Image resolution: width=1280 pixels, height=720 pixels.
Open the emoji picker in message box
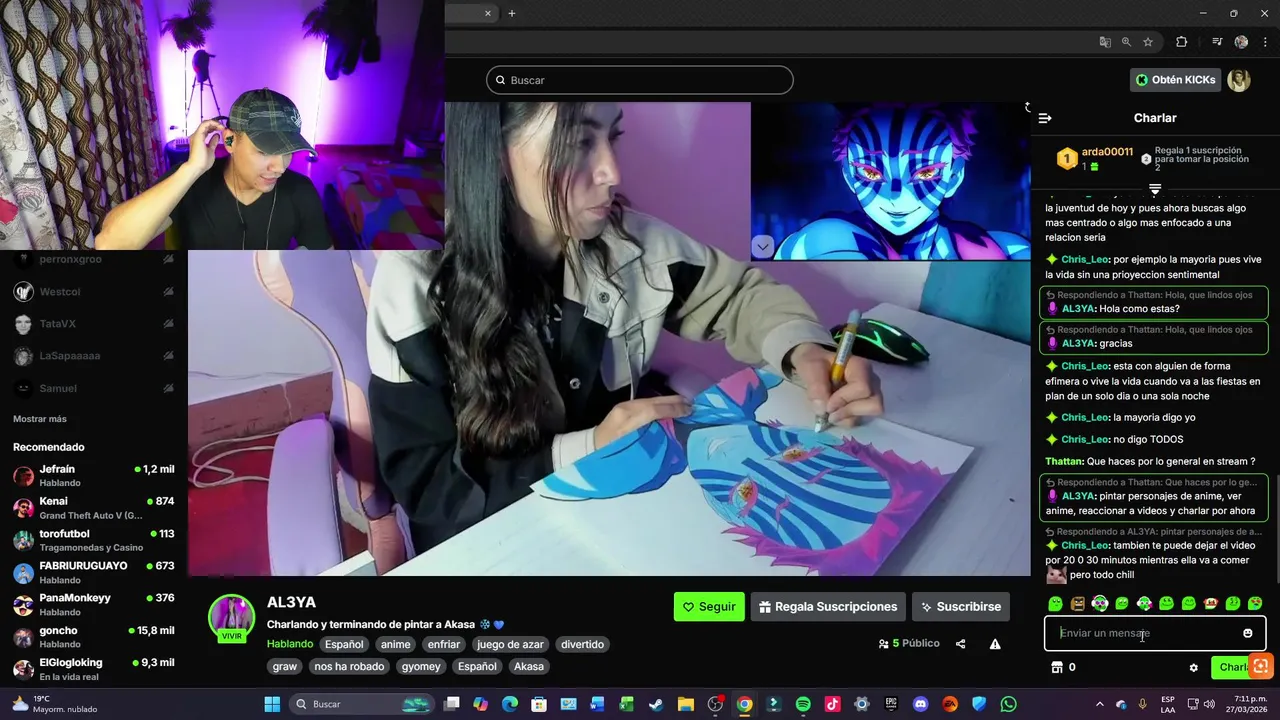(1248, 633)
